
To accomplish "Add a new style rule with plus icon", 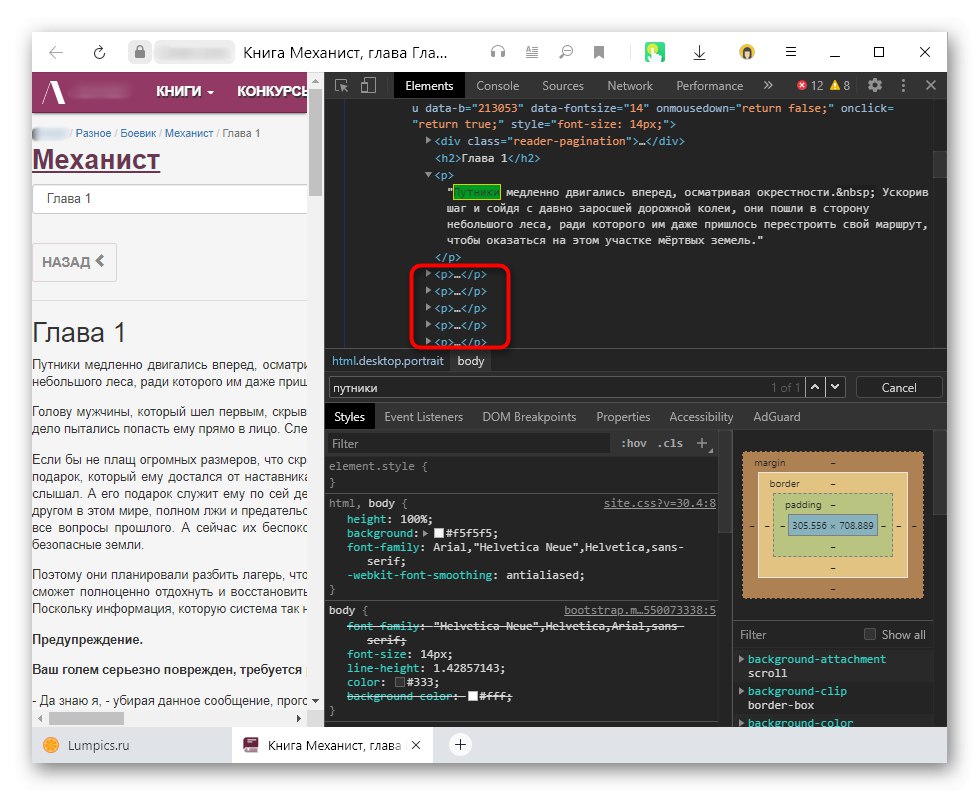I will tap(702, 443).
